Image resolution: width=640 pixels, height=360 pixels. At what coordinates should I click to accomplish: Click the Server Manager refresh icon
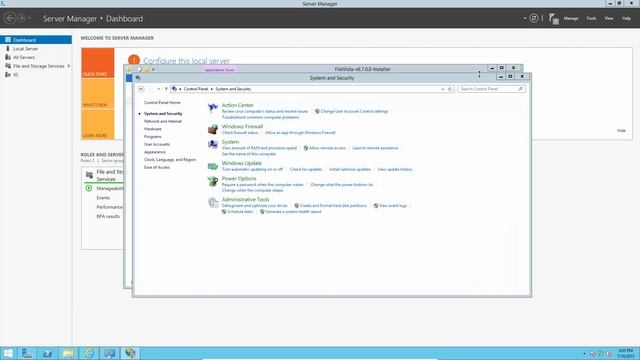[x=533, y=18]
